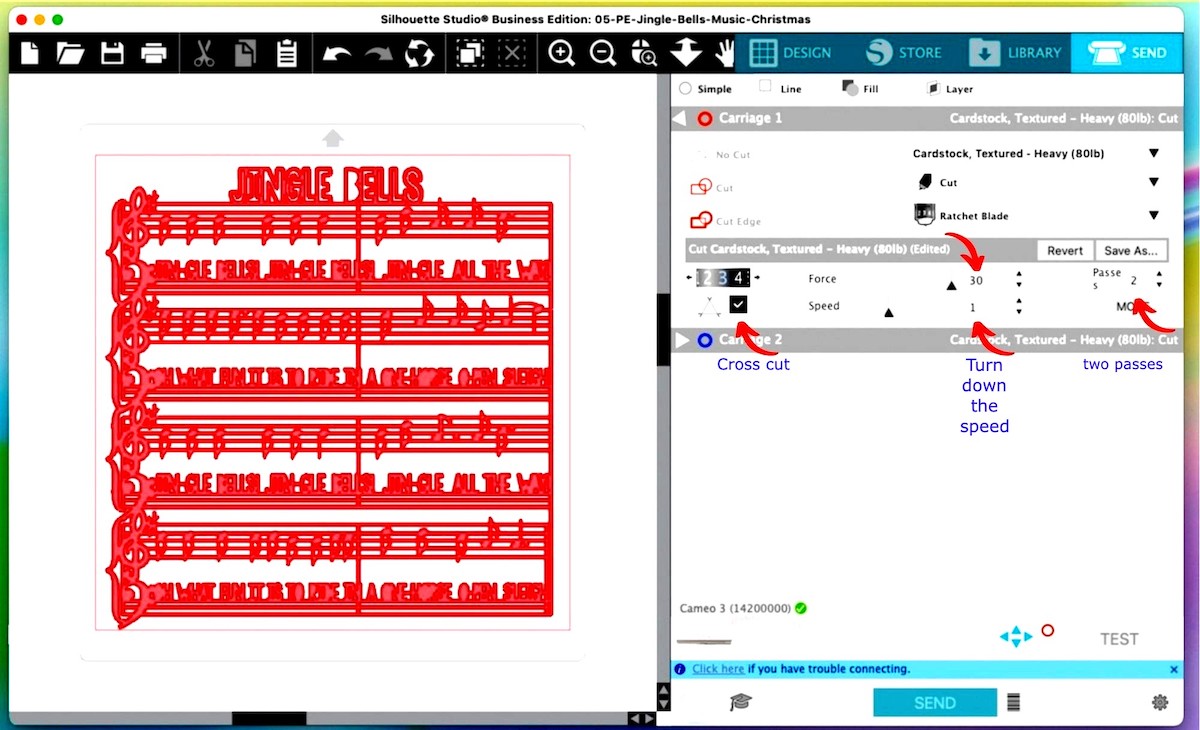The width and height of the screenshot is (1200, 730).
Task: Toggle the cross cut checkbox
Action: click(738, 305)
